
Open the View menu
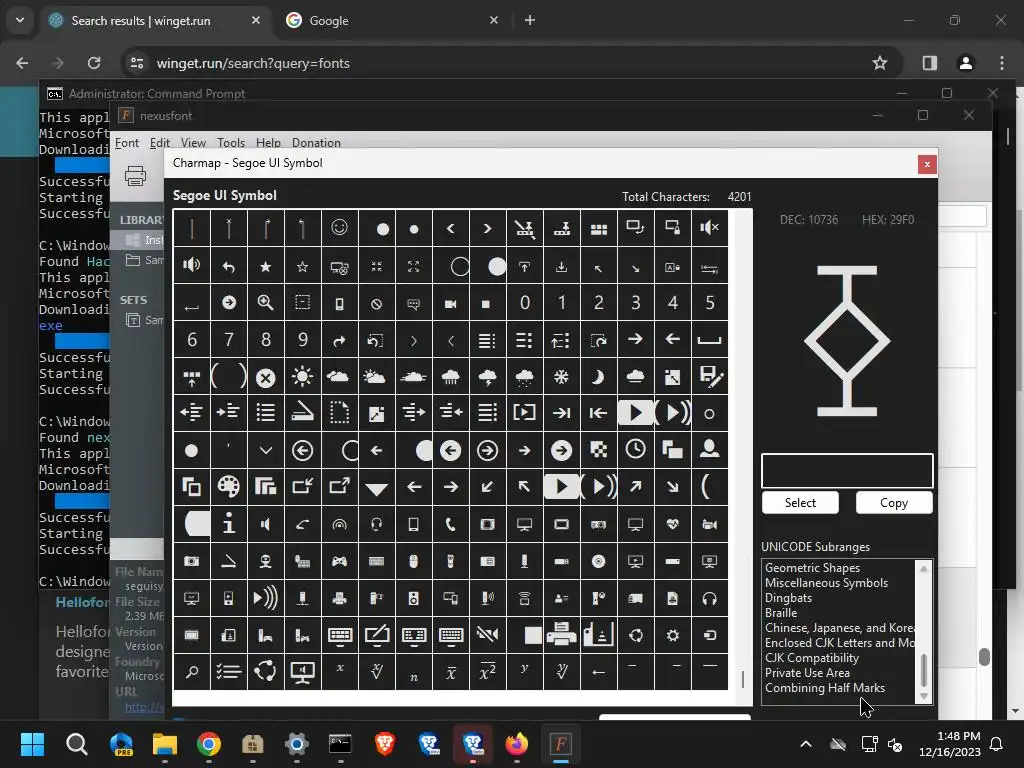[x=193, y=142]
